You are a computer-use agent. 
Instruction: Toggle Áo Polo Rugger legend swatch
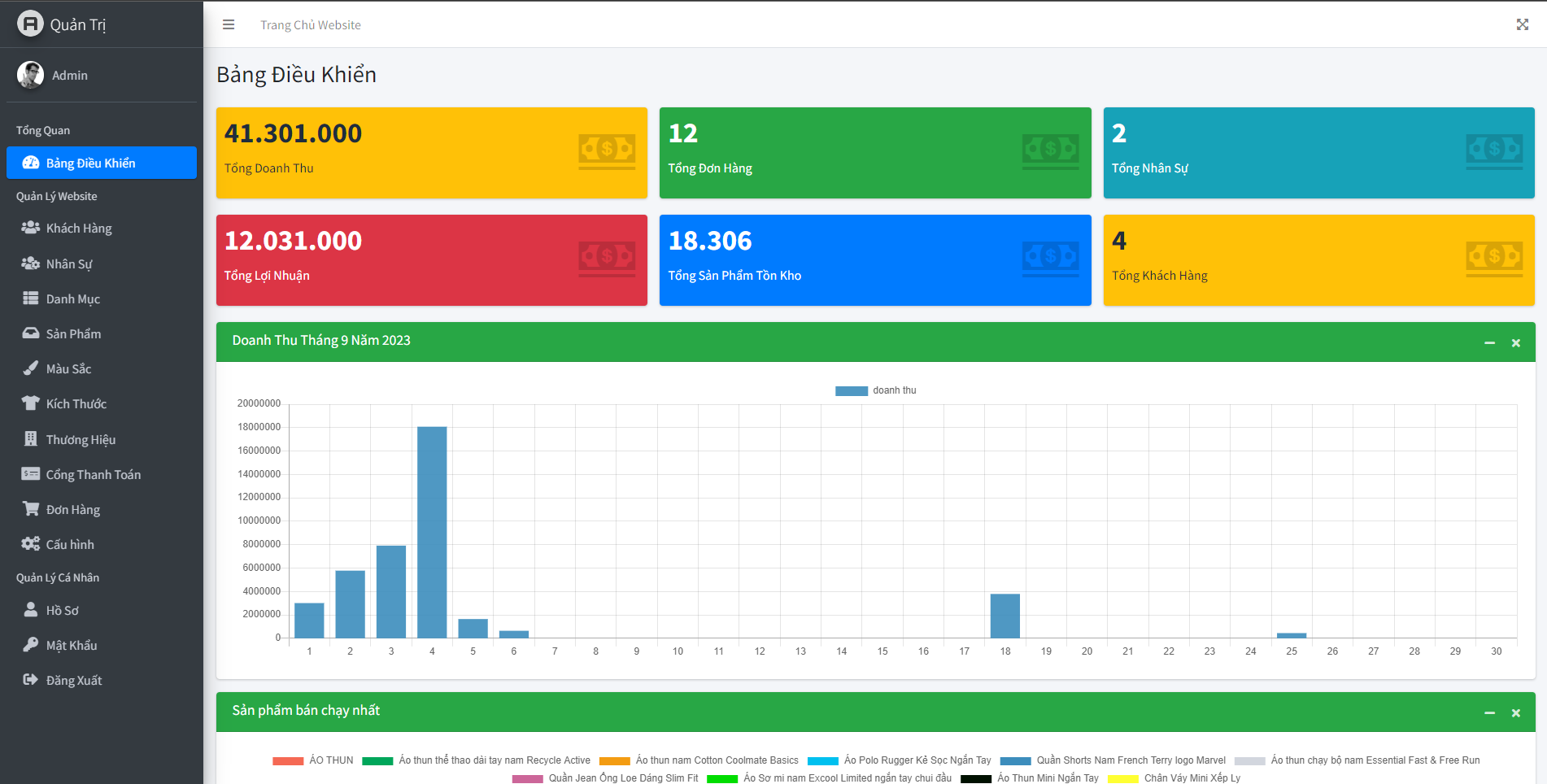823,760
